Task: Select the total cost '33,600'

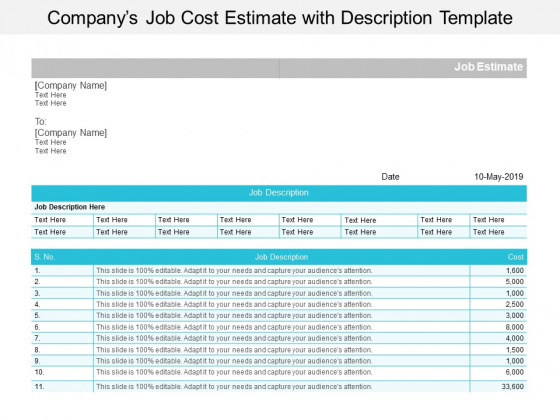Action: [x=513, y=386]
